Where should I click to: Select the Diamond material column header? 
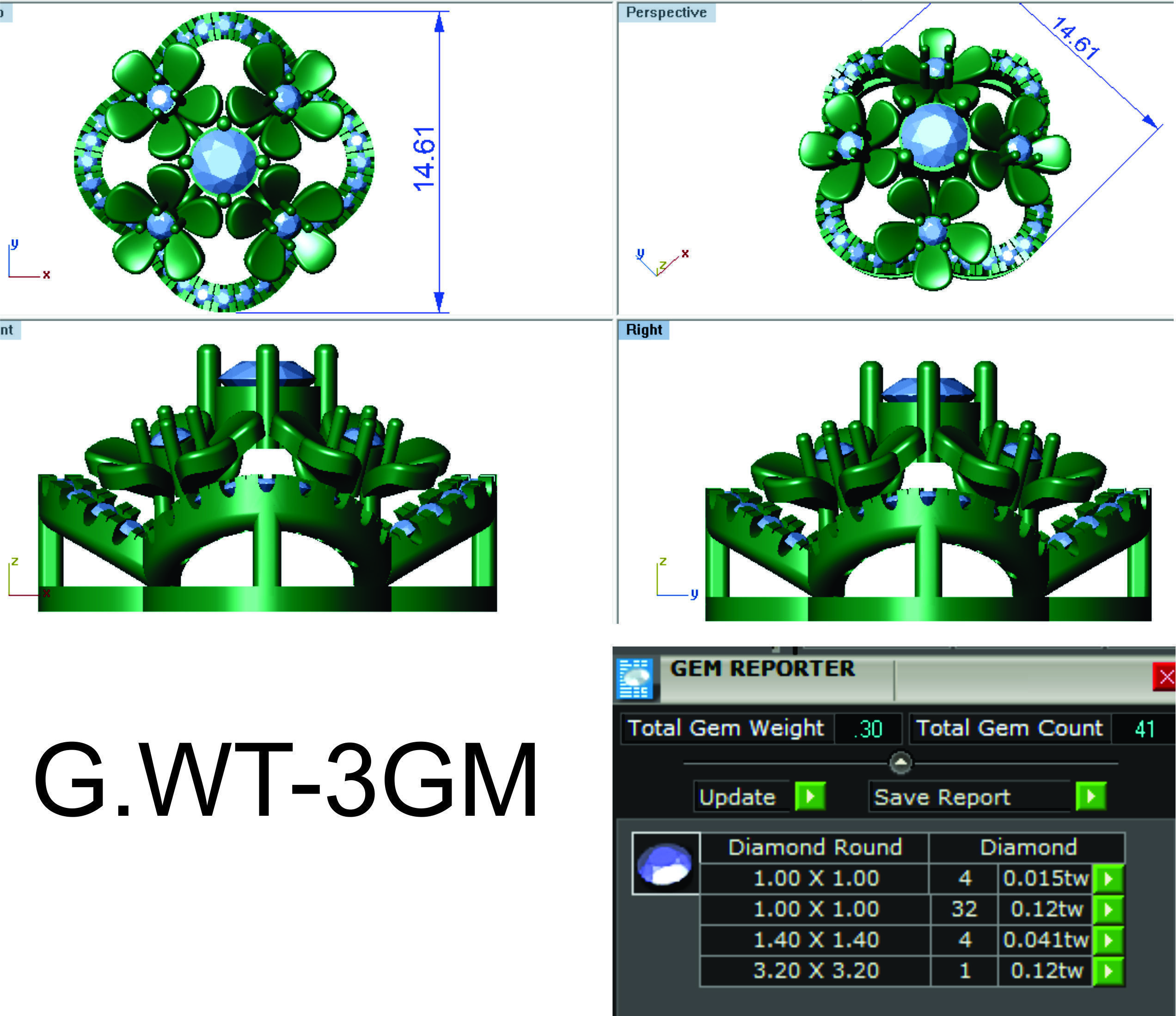1028,847
